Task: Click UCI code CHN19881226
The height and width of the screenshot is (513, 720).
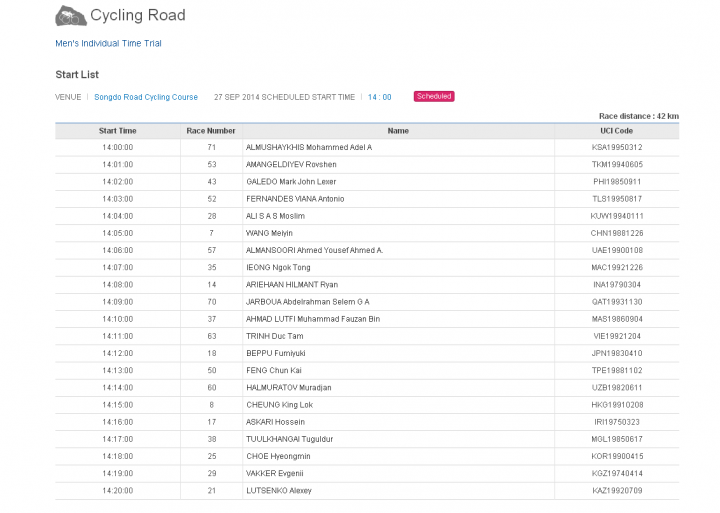Action: coord(617,233)
